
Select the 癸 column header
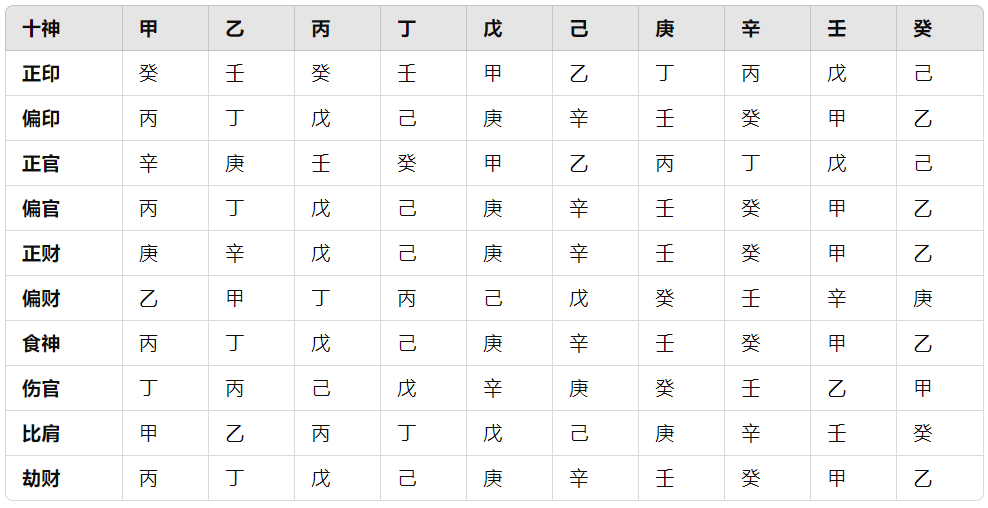[x=923, y=29]
